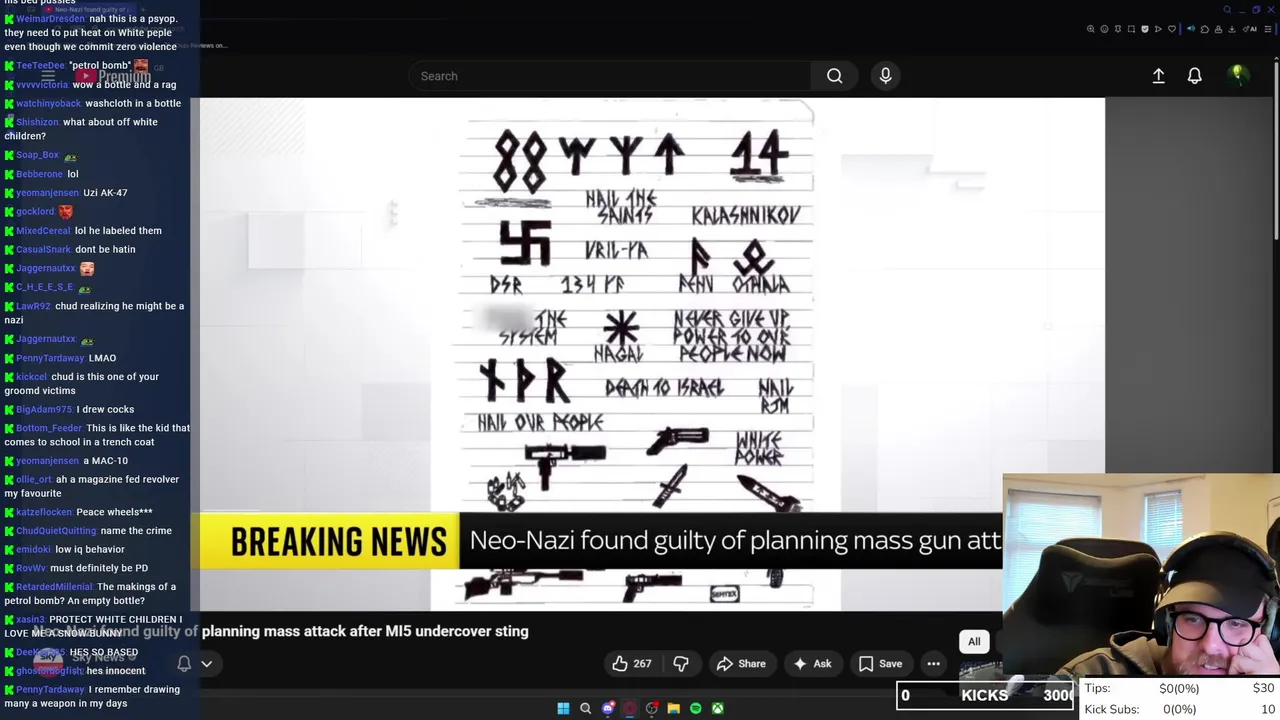The height and width of the screenshot is (720, 1280).
Task: Click the browser tab search icon
Action: pos(1227,10)
